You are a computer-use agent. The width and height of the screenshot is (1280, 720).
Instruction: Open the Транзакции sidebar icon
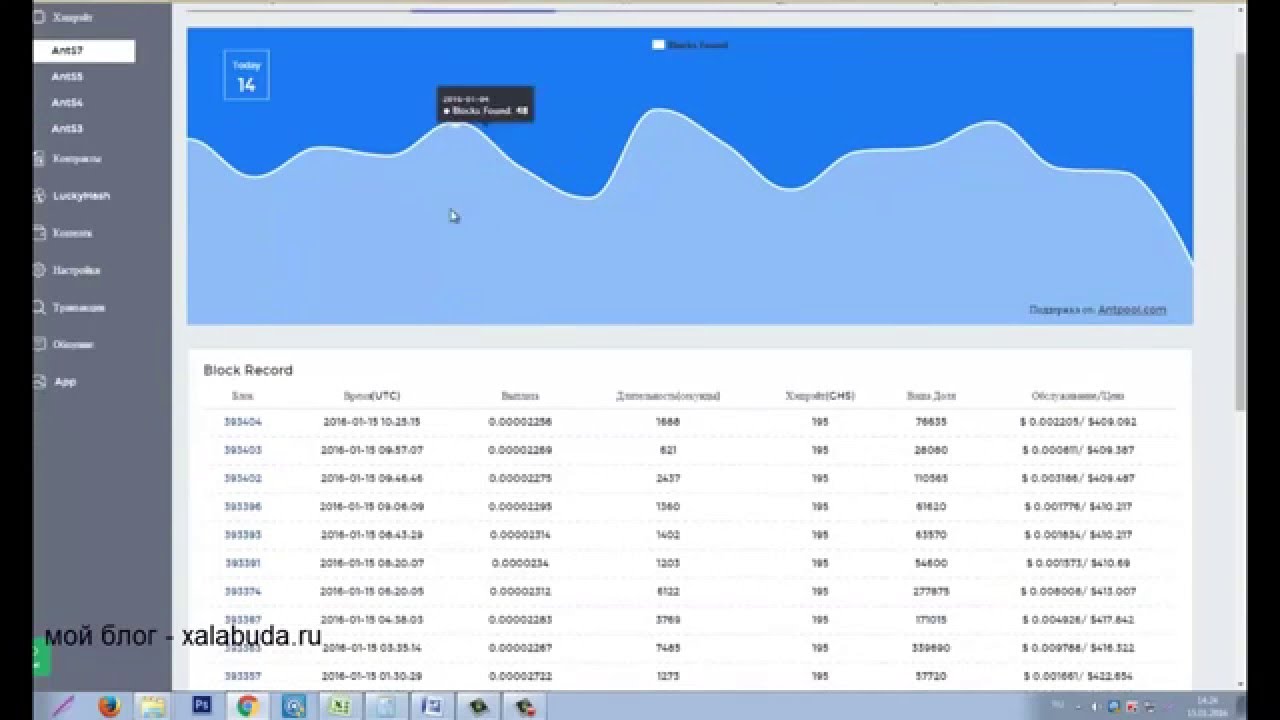(40, 307)
